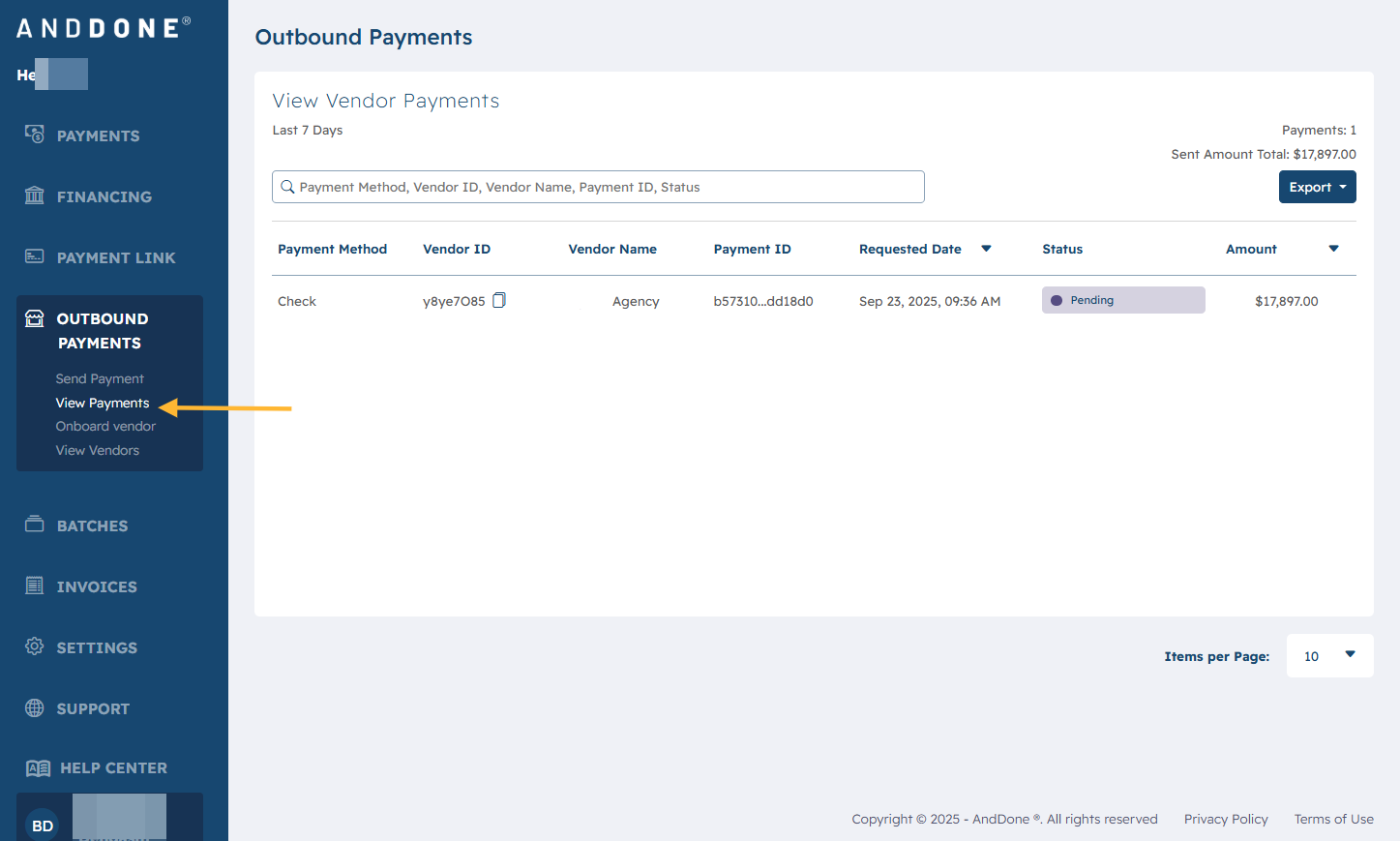Open View Vendors submenu item
This screenshot has height=841, width=1400.
click(98, 450)
